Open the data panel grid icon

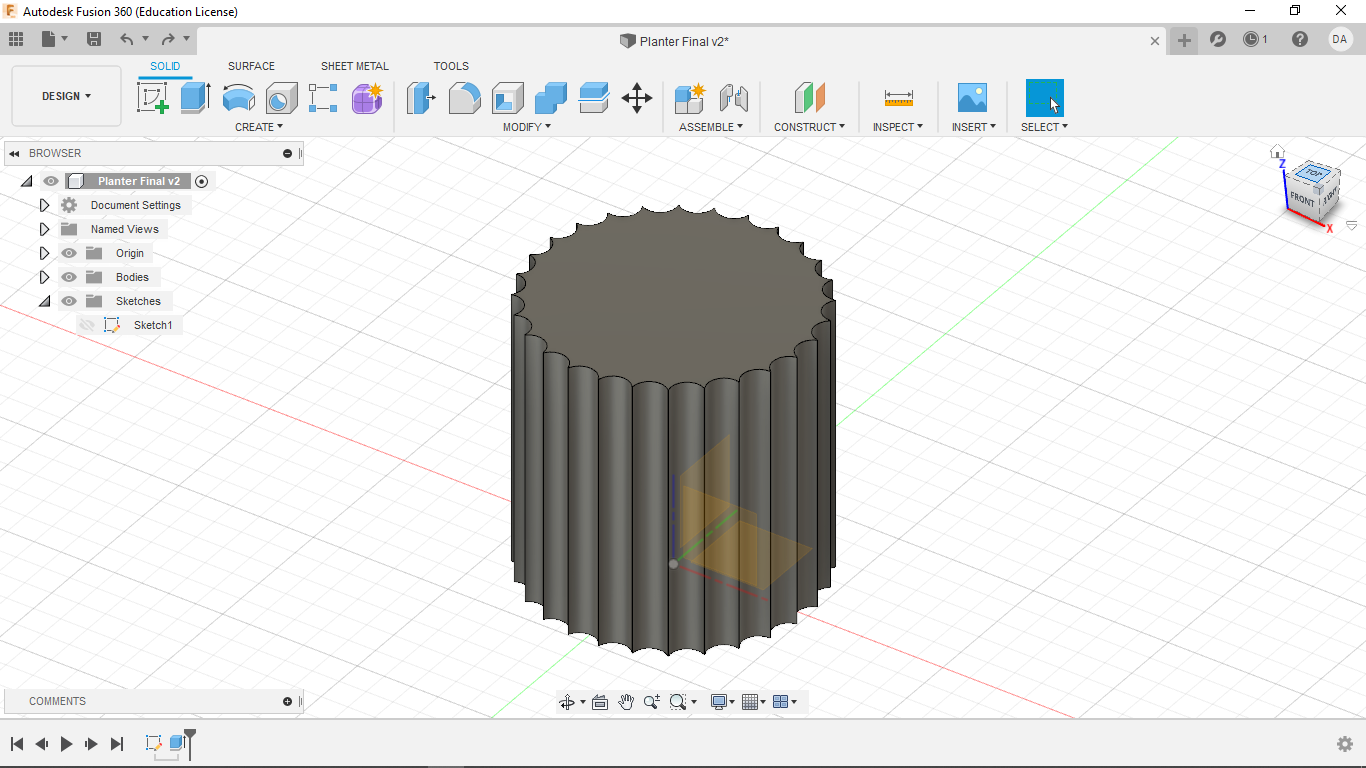[x=15, y=39]
